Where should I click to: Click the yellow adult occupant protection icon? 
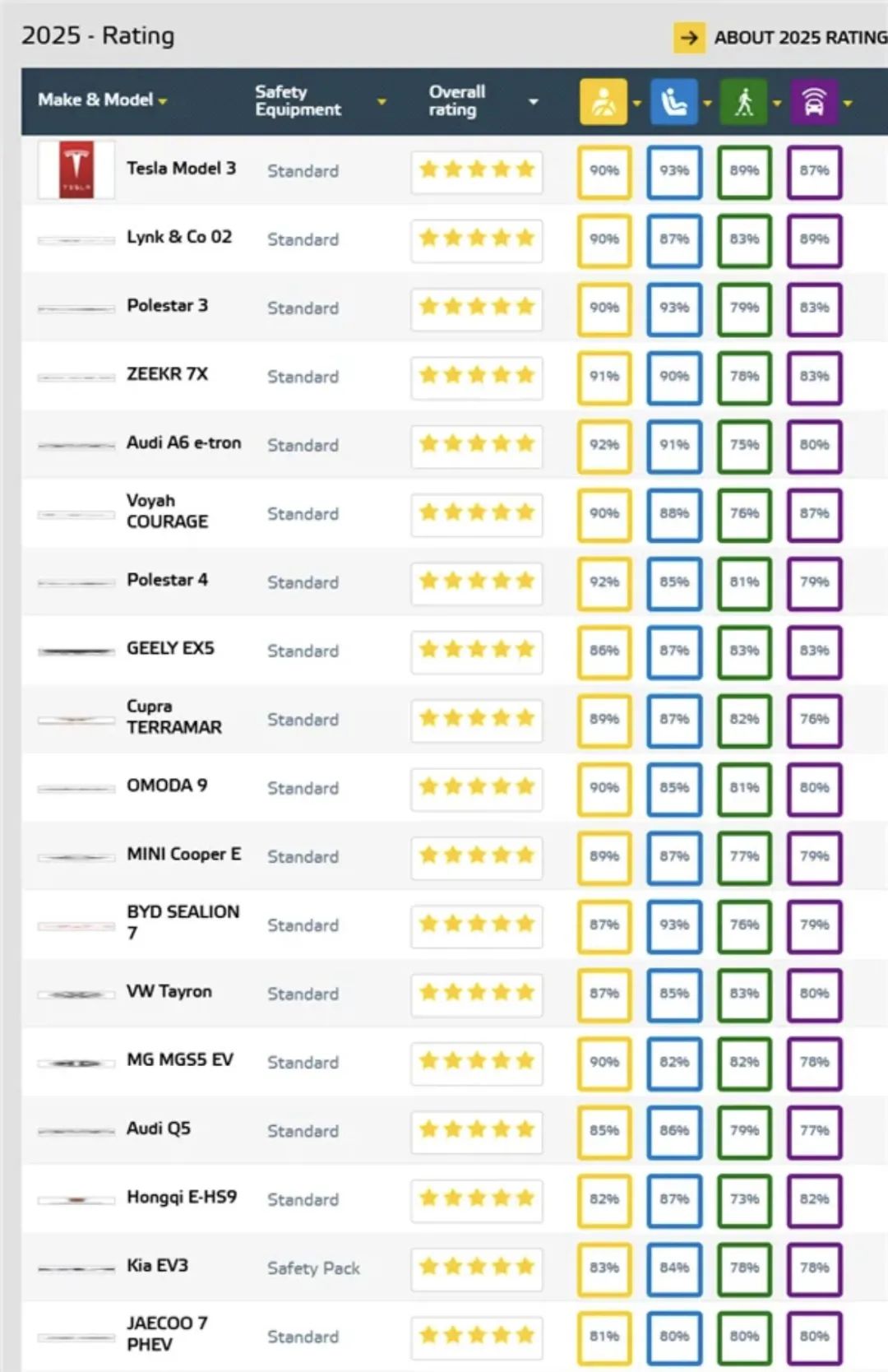(603, 102)
